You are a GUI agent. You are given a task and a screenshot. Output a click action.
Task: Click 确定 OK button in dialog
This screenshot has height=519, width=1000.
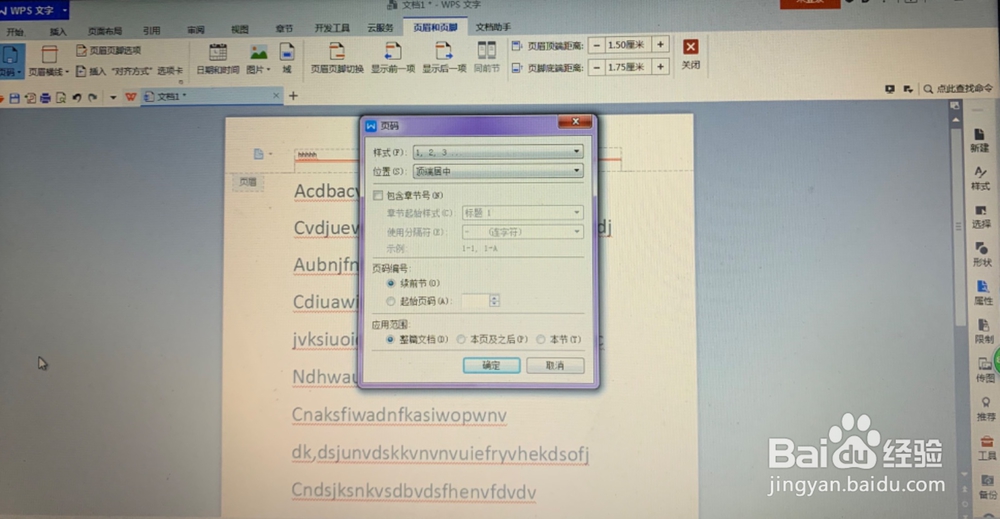pyautogui.click(x=491, y=365)
